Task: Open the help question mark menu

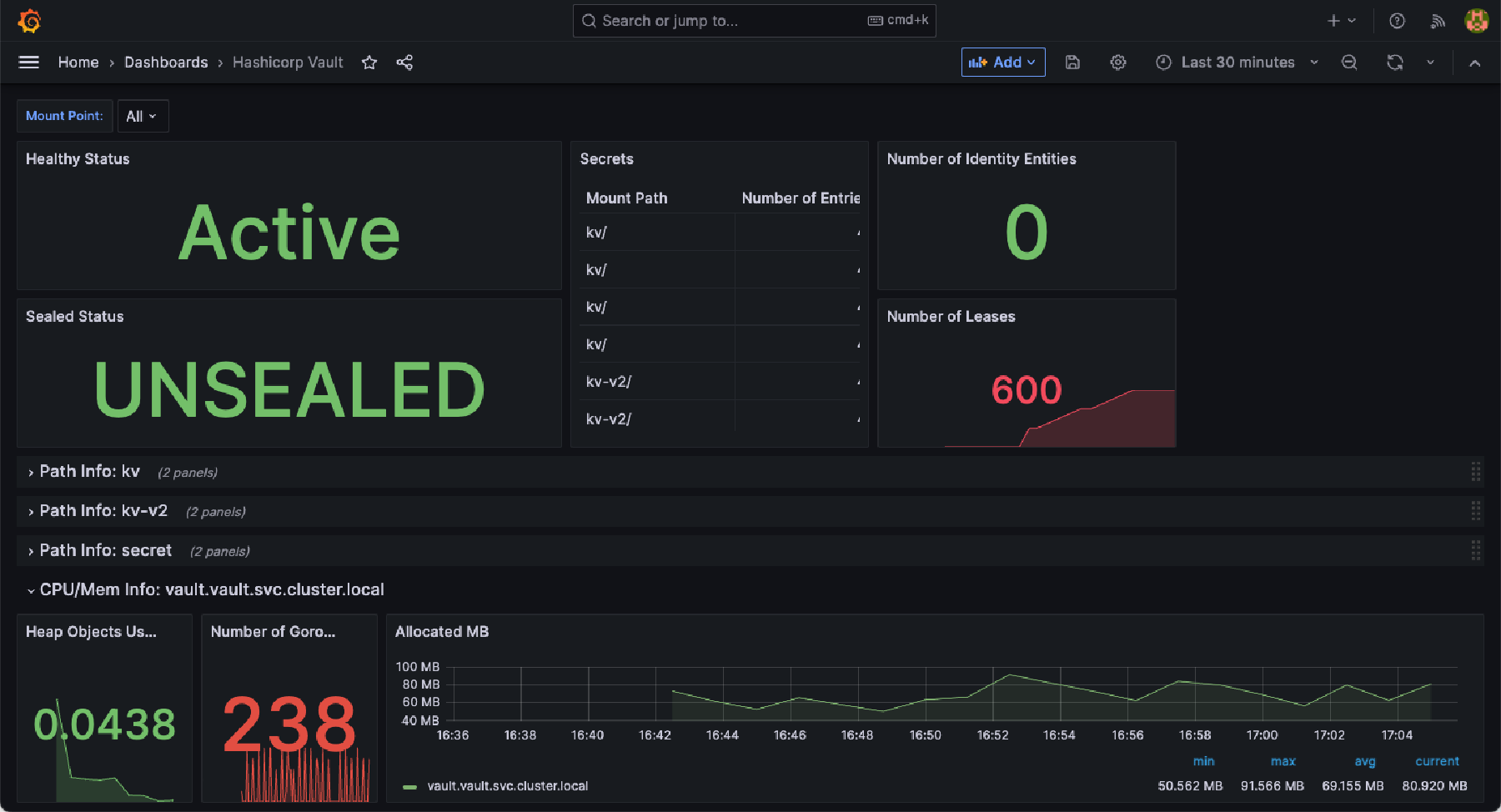Action: click(x=1397, y=21)
